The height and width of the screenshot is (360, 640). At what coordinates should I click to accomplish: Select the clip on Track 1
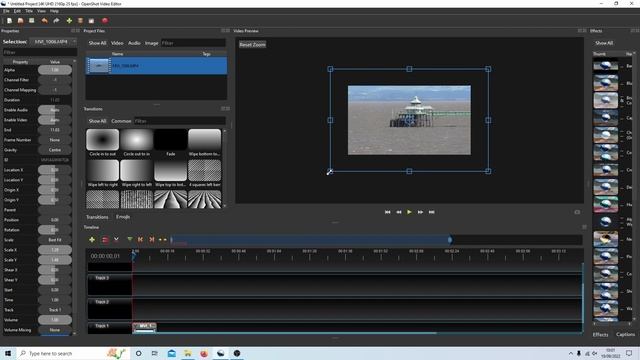(x=144, y=327)
